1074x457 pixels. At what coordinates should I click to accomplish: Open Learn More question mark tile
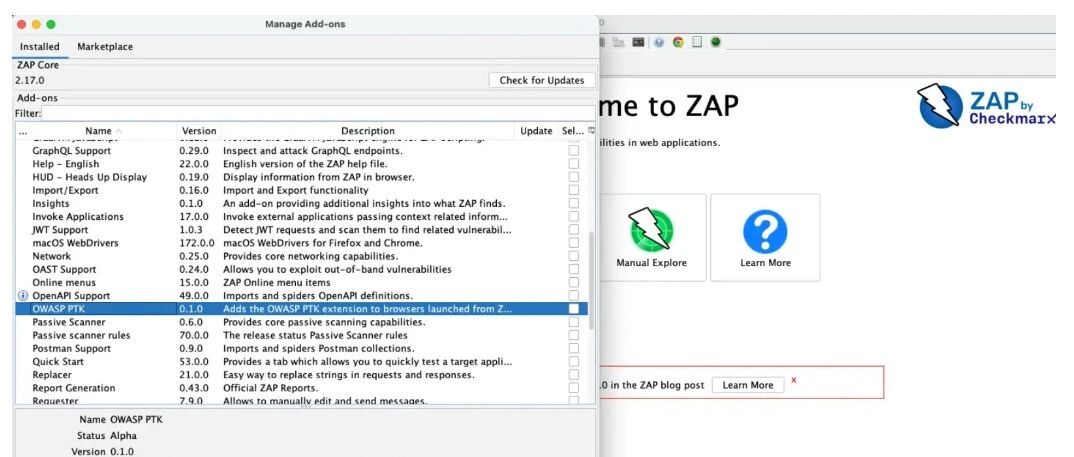(765, 237)
